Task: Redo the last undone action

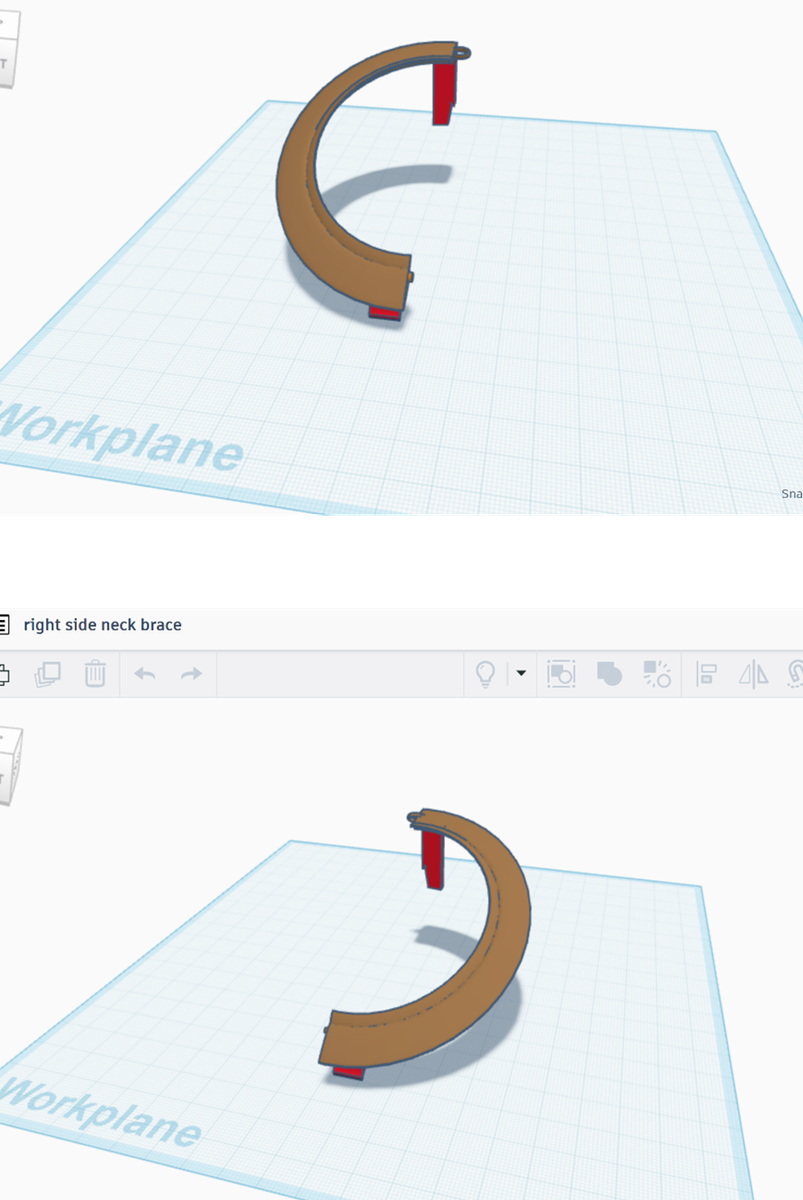Action: (191, 674)
